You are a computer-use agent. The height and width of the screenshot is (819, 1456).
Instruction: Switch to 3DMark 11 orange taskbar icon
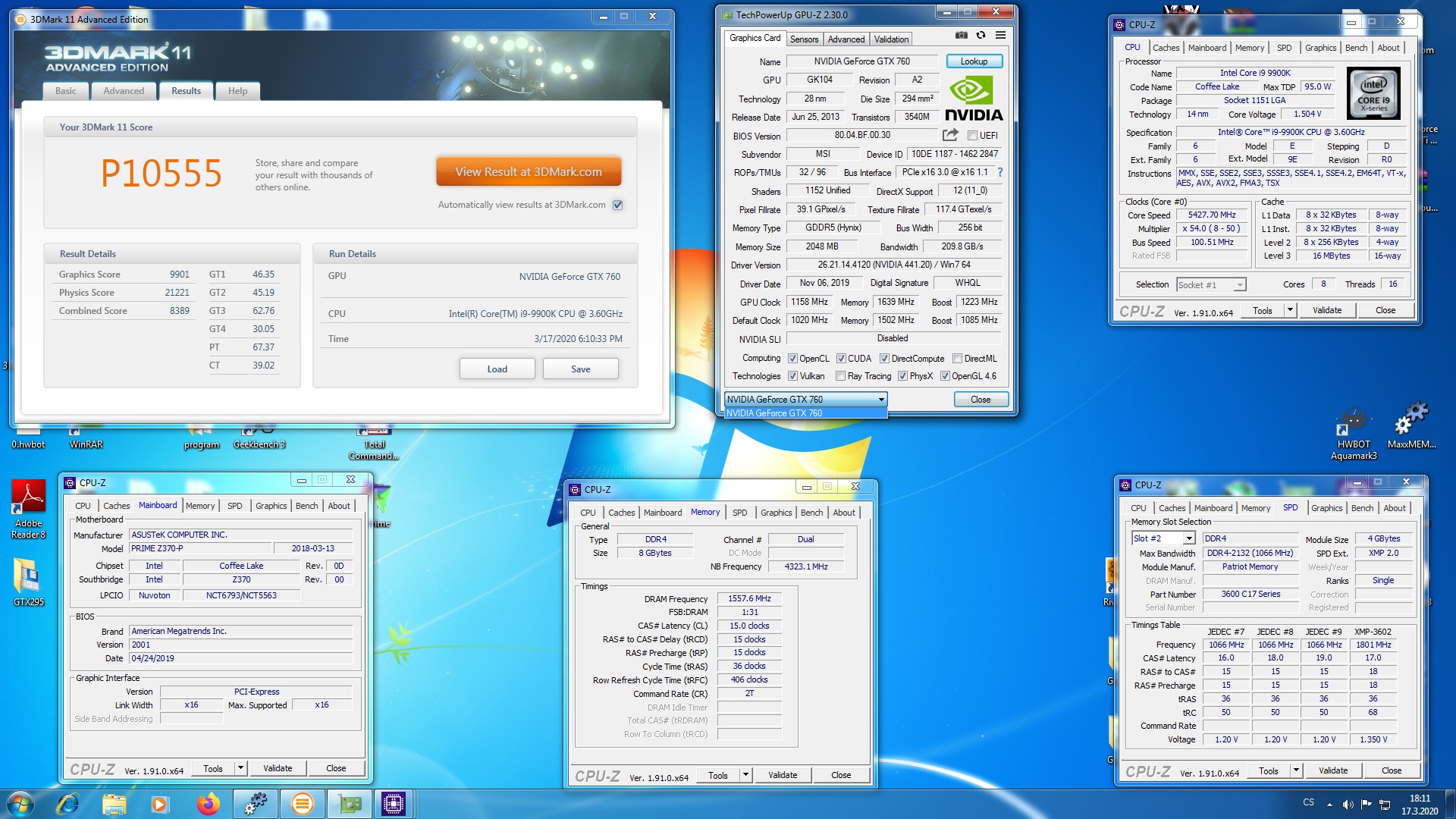tap(302, 804)
